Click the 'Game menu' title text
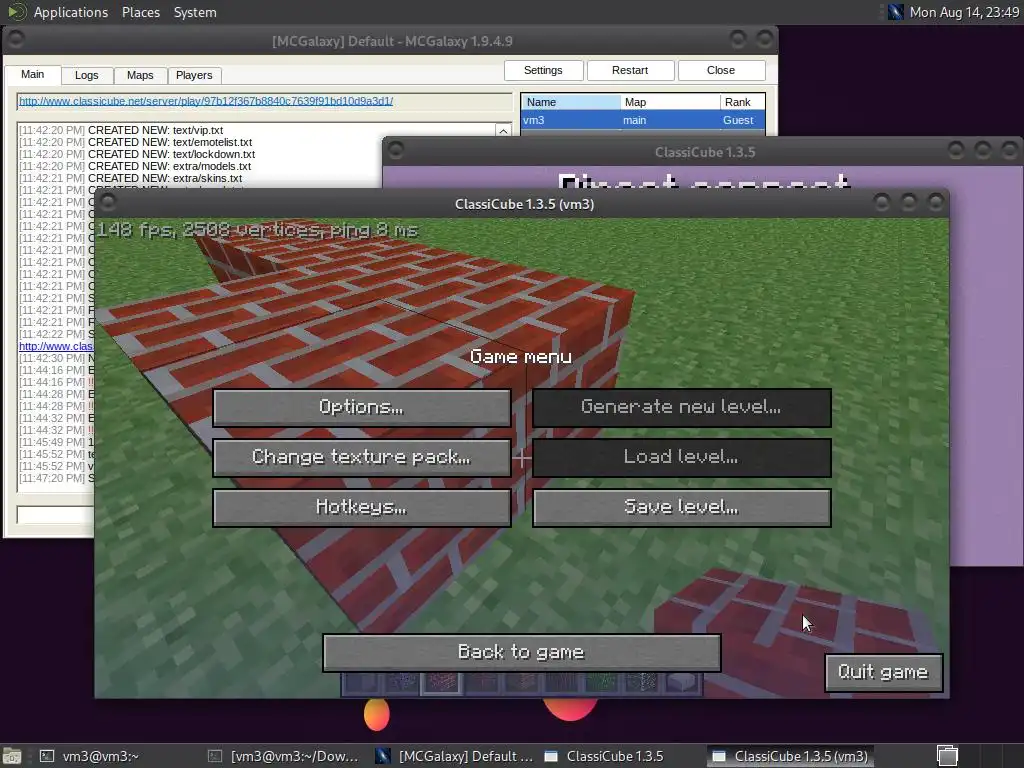The image size is (1024, 768). 521,357
